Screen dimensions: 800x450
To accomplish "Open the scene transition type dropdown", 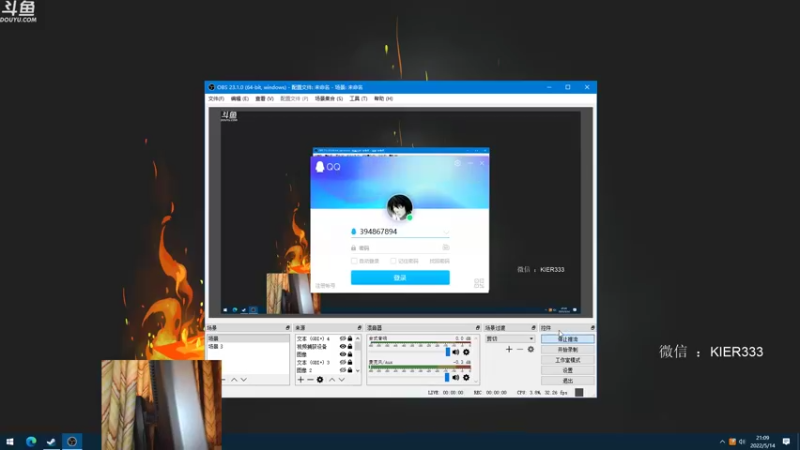I will pyautogui.click(x=510, y=339).
